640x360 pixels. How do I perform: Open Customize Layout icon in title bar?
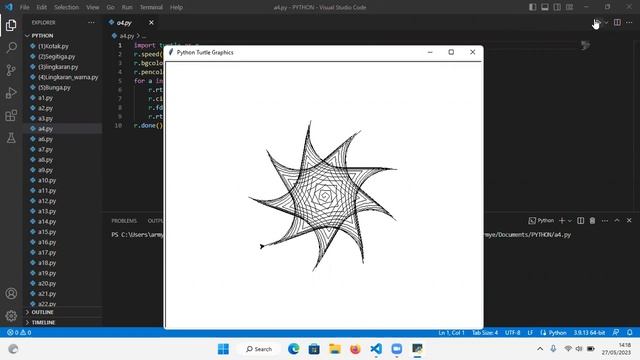[x=569, y=7]
